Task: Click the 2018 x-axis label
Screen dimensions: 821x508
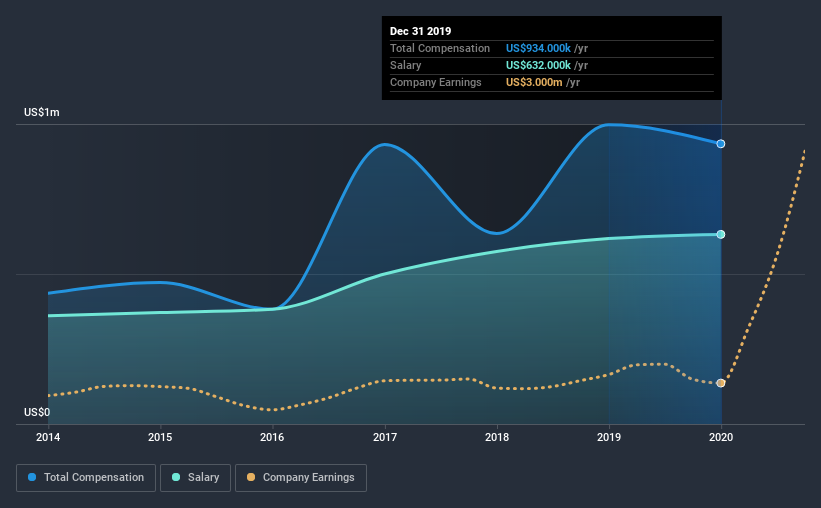Action: click(x=497, y=437)
